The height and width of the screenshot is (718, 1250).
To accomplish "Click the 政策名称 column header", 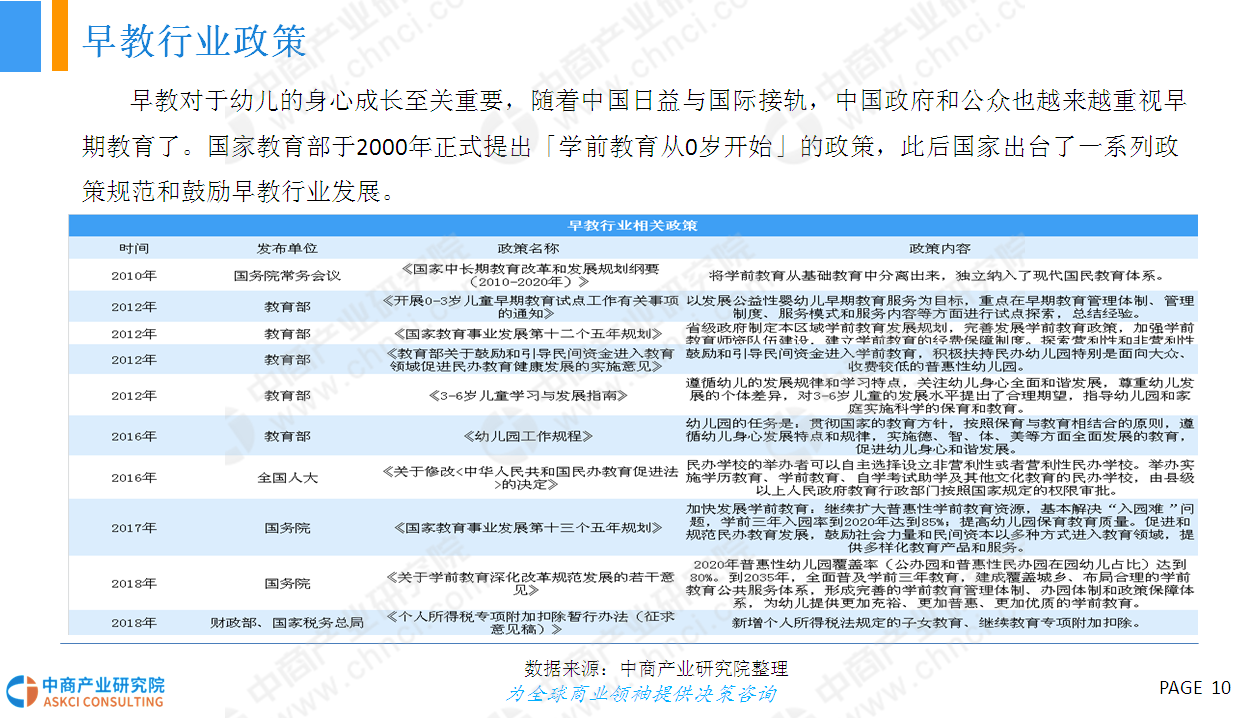I will [x=528, y=248].
